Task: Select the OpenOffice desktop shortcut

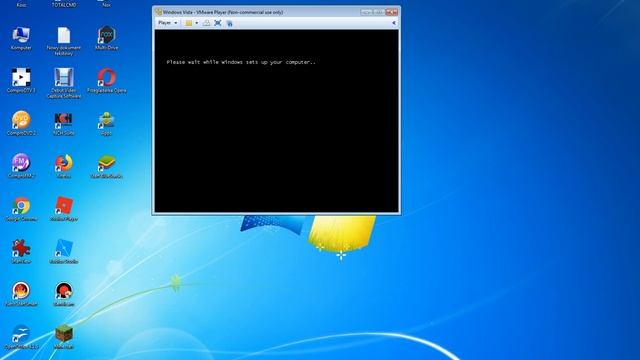Action: pos(21,337)
